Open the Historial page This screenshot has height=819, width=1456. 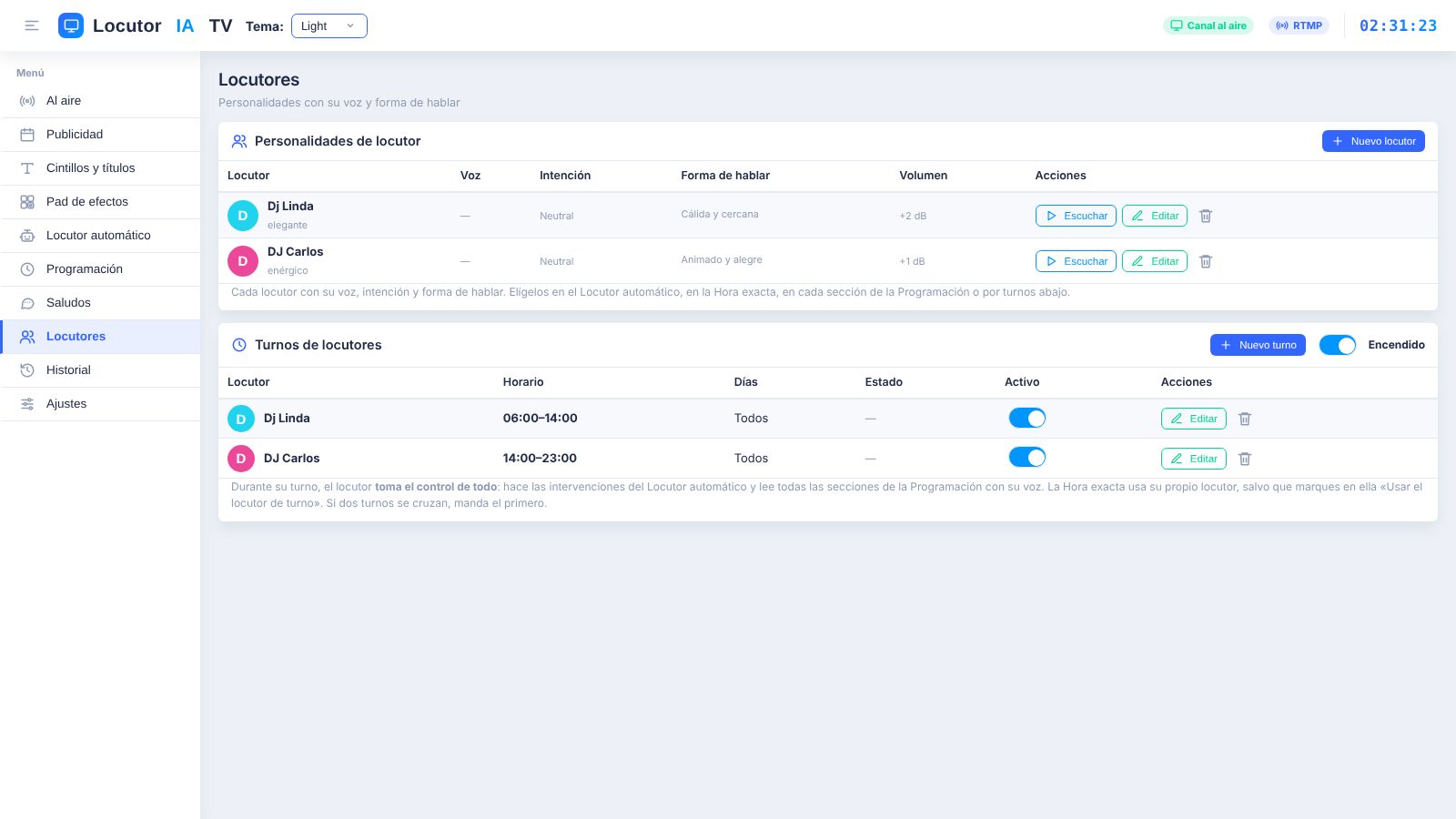100,370
